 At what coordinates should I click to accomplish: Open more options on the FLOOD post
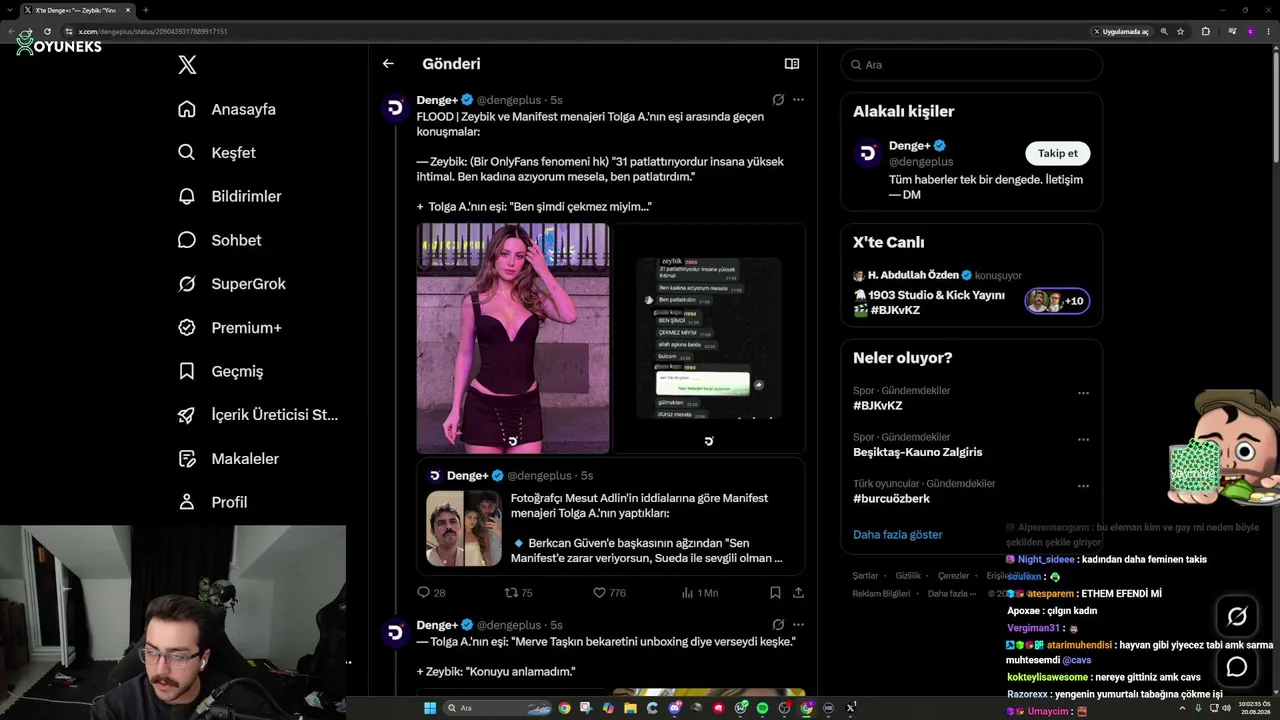[798, 100]
